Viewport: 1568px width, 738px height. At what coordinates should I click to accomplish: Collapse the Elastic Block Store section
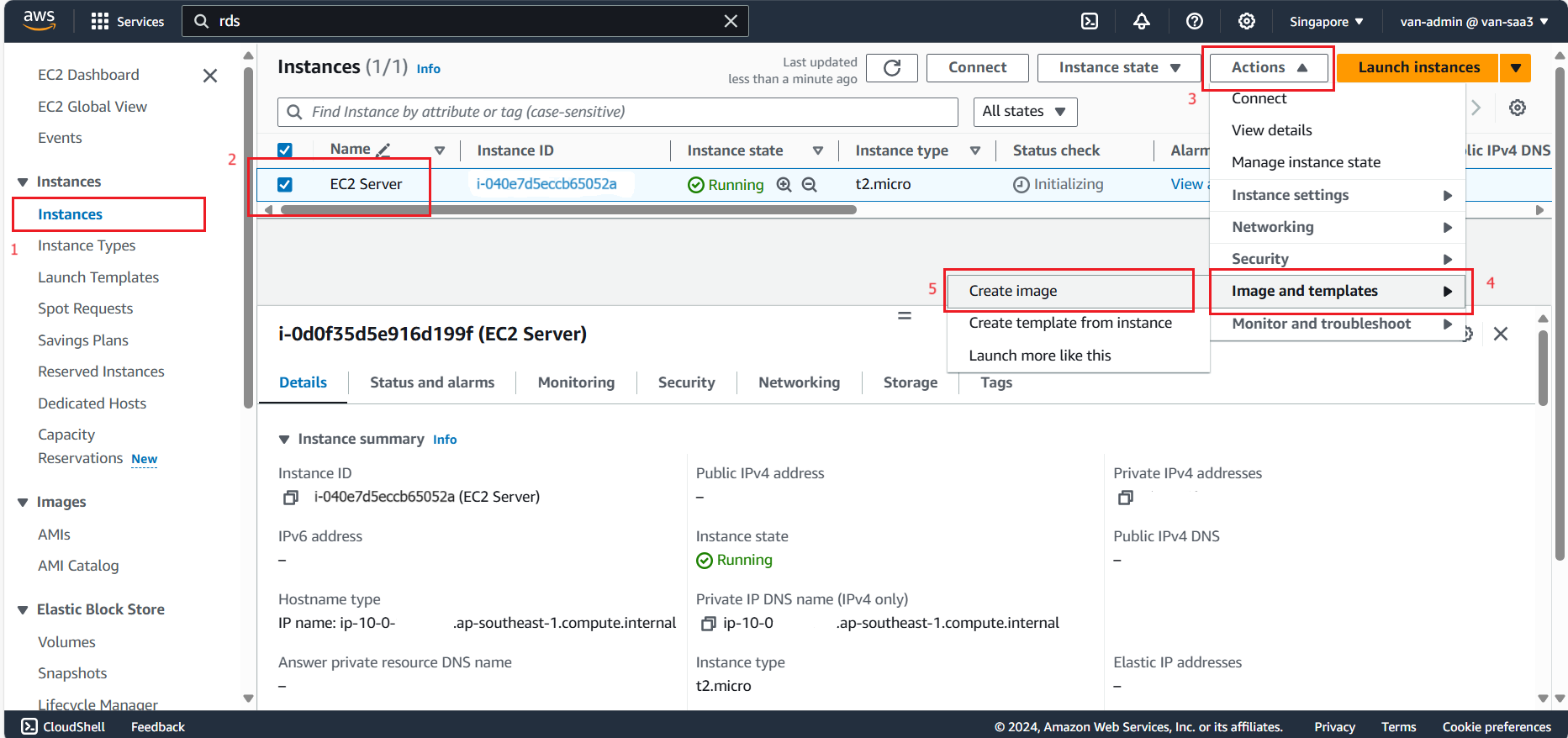click(23, 610)
